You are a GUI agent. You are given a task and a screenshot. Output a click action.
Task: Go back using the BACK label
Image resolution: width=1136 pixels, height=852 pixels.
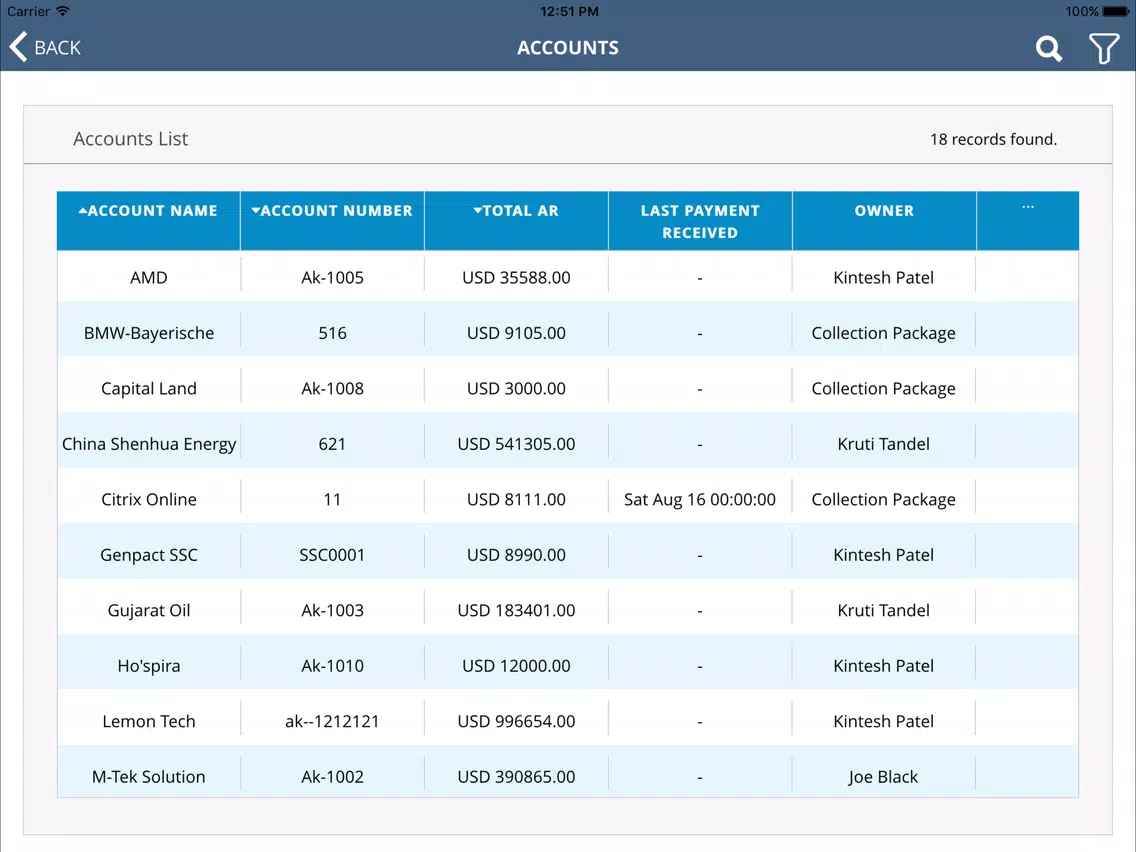click(57, 48)
